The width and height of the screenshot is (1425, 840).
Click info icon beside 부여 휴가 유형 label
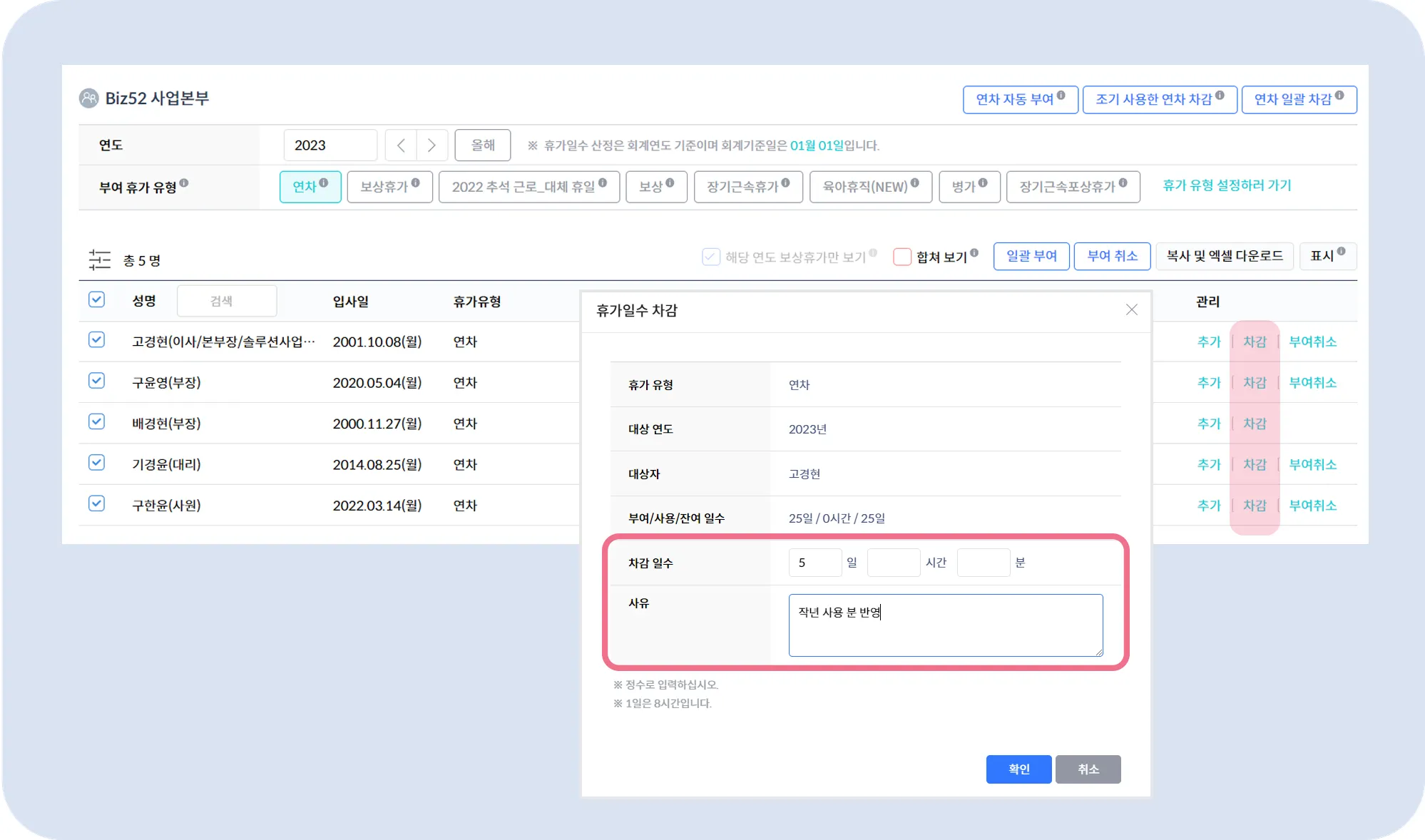(184, 183)
